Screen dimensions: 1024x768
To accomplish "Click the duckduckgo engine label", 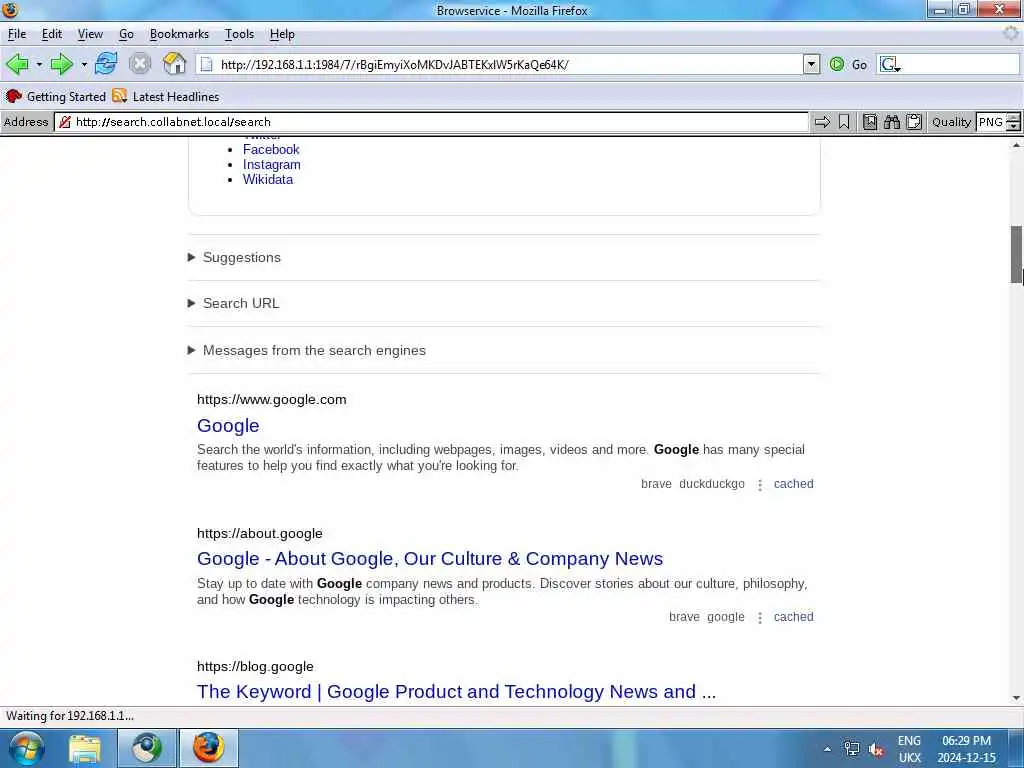I will 712,484.
